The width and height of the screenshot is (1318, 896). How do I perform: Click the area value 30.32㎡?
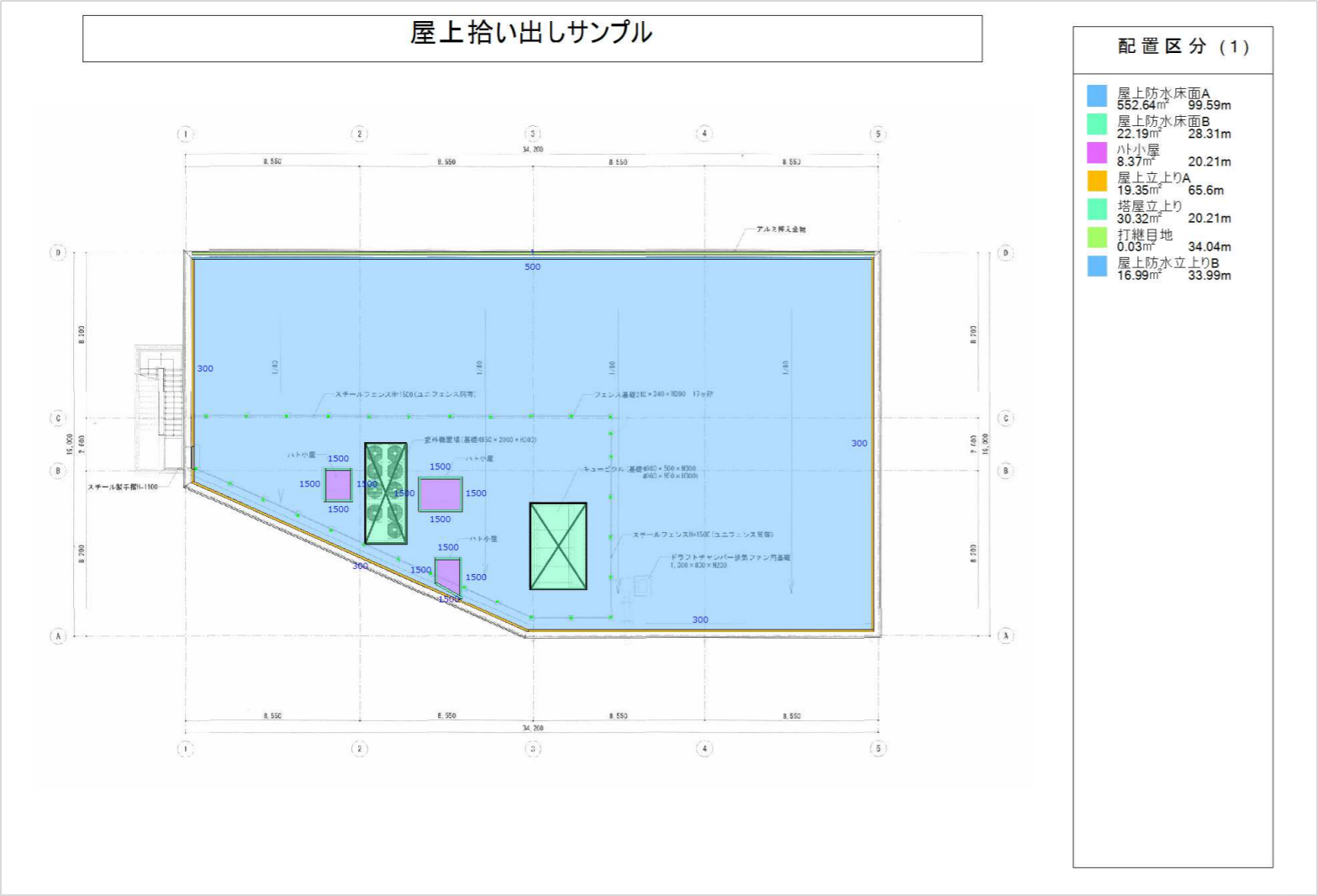tap(1139, 219)
